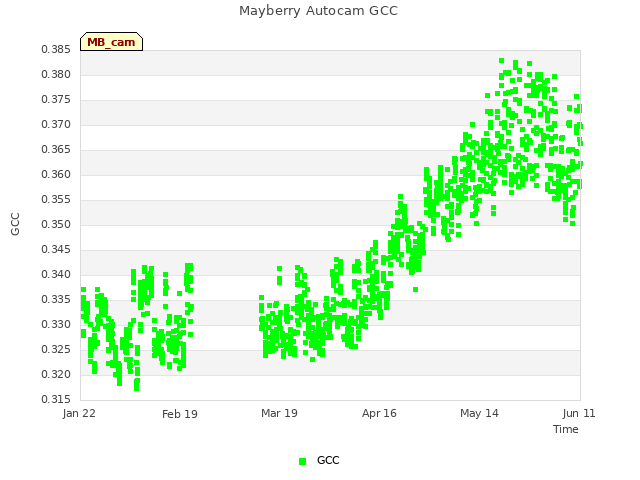Click the 0.370 y-axis value
The height and width of the screenshot is (480, 640).
(56, 124)
